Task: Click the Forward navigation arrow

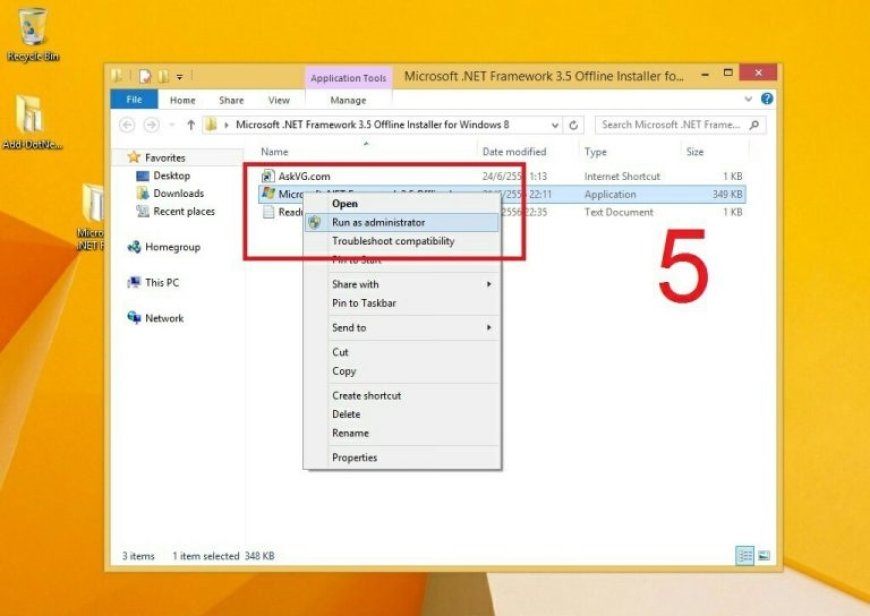Action: (x=151, y=125)
